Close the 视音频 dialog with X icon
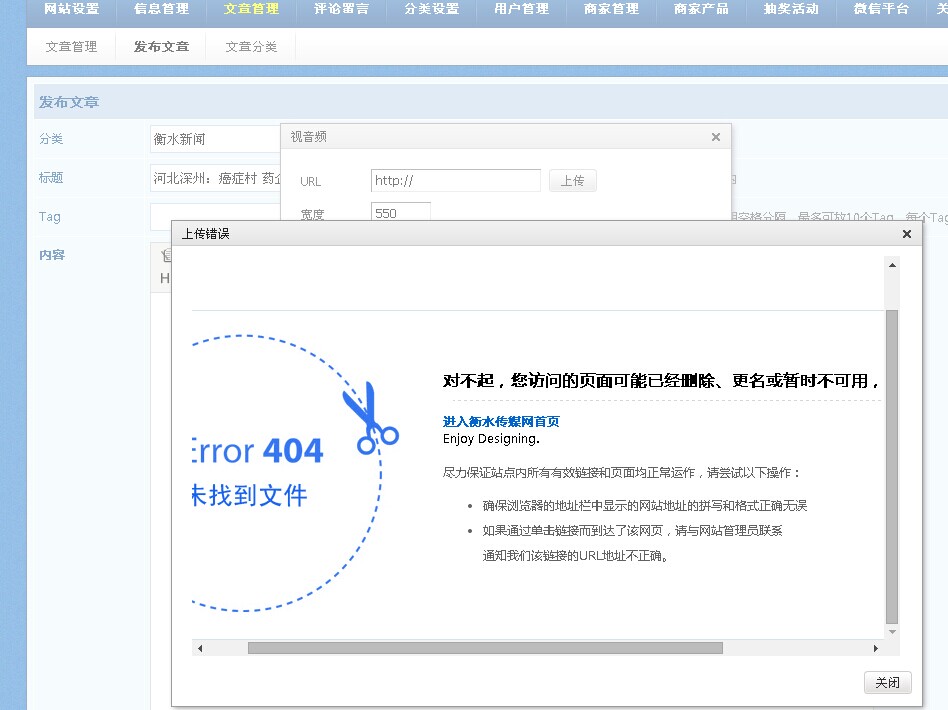The width and height of the screenshot is (948, 710). click(x=715, y=137)
